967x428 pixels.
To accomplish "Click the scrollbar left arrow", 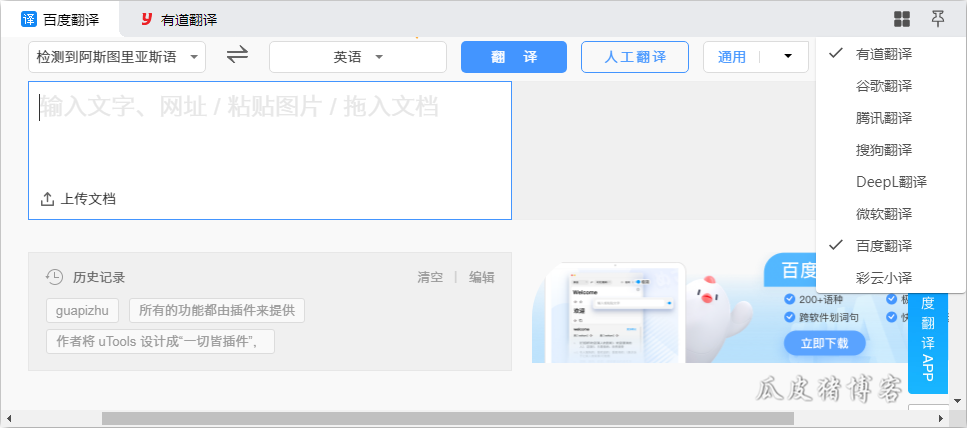I will (8, 419).
